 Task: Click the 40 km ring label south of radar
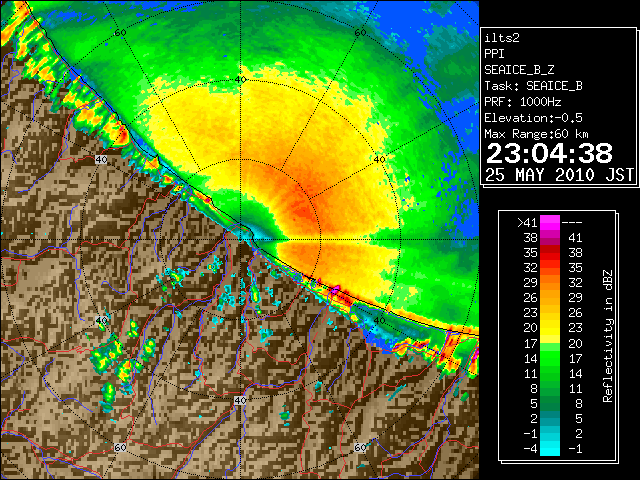[240, 400]
